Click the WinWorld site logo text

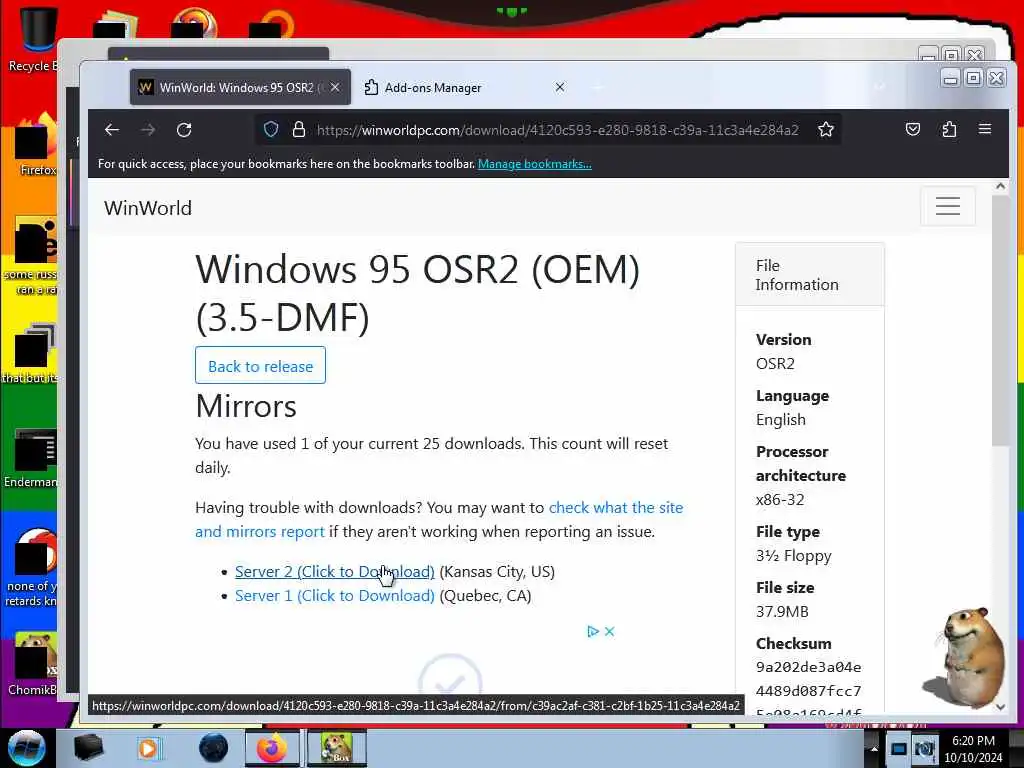click(x=148, y=208)
